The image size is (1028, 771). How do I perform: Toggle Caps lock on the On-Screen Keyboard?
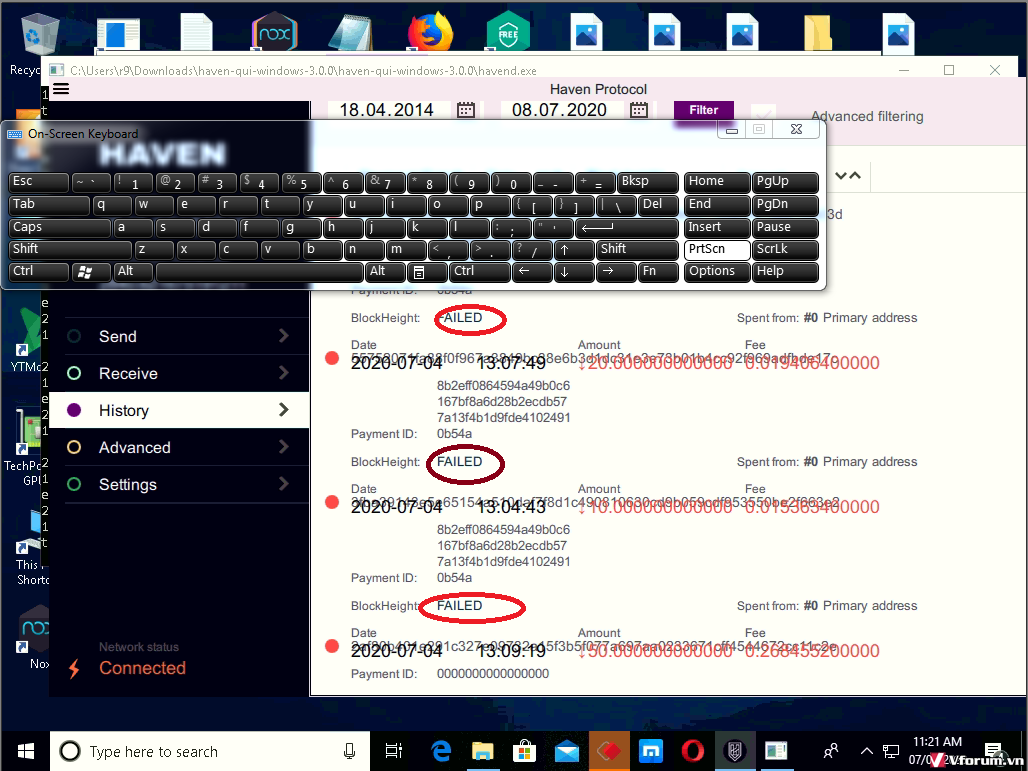[x=60, y=228]
